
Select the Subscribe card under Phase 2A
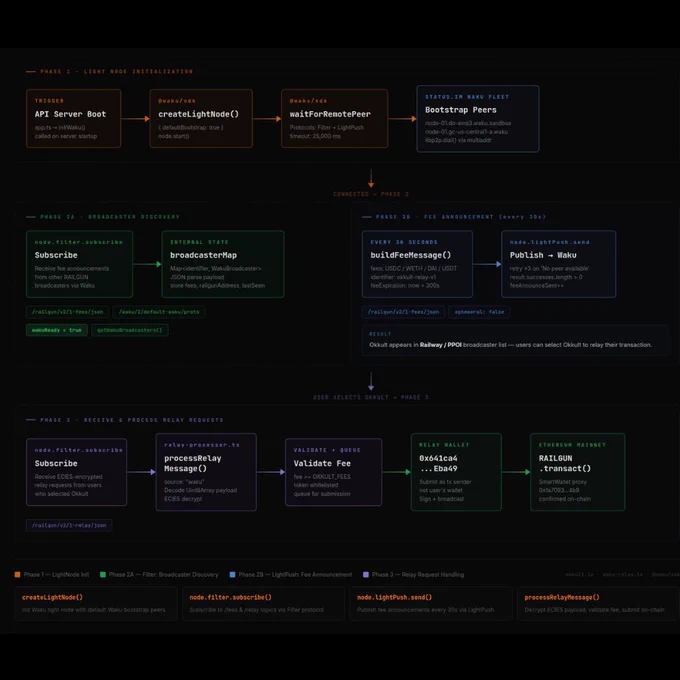[79, 264]
